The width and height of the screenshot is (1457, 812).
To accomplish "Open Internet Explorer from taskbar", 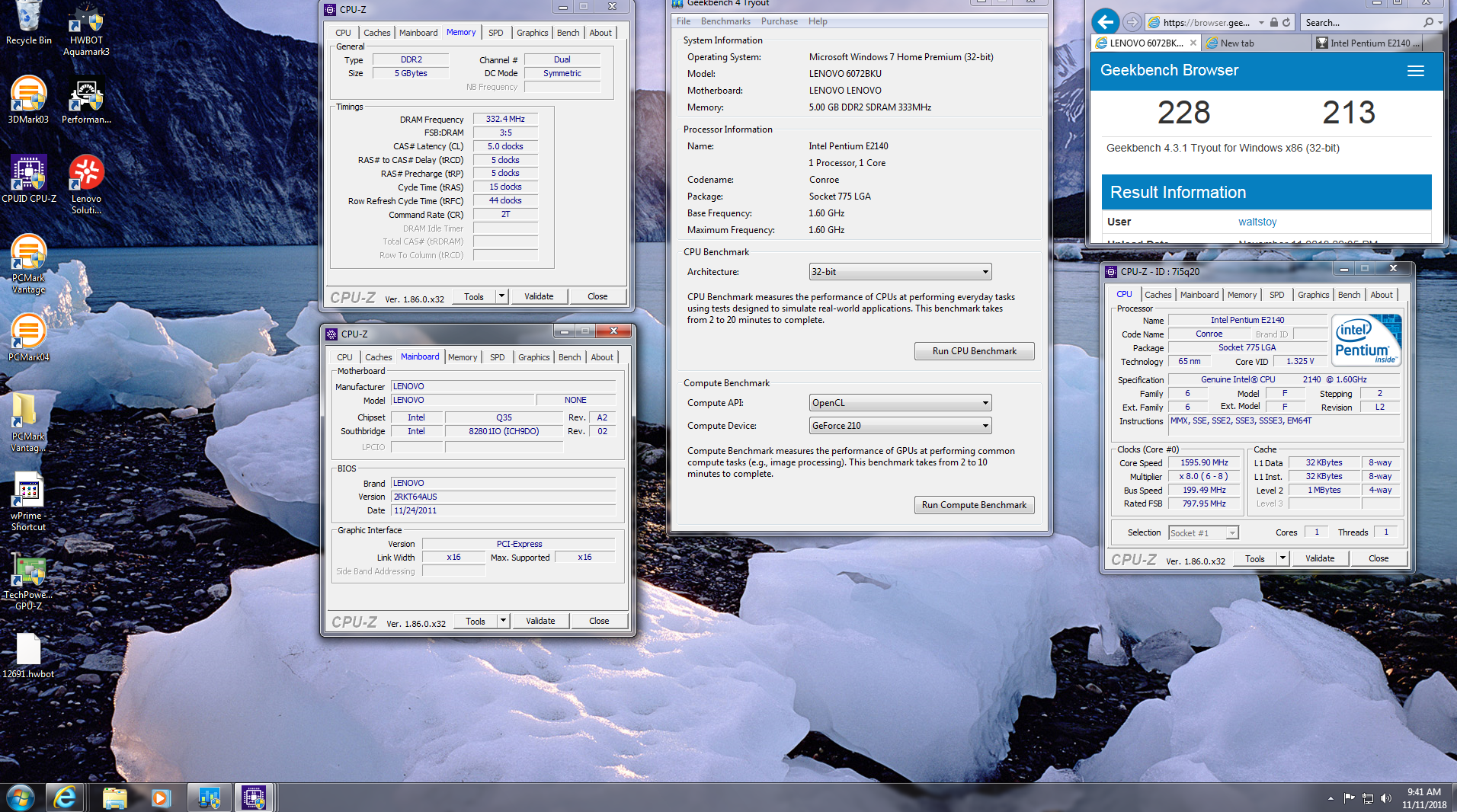I will tap(65, 798).
